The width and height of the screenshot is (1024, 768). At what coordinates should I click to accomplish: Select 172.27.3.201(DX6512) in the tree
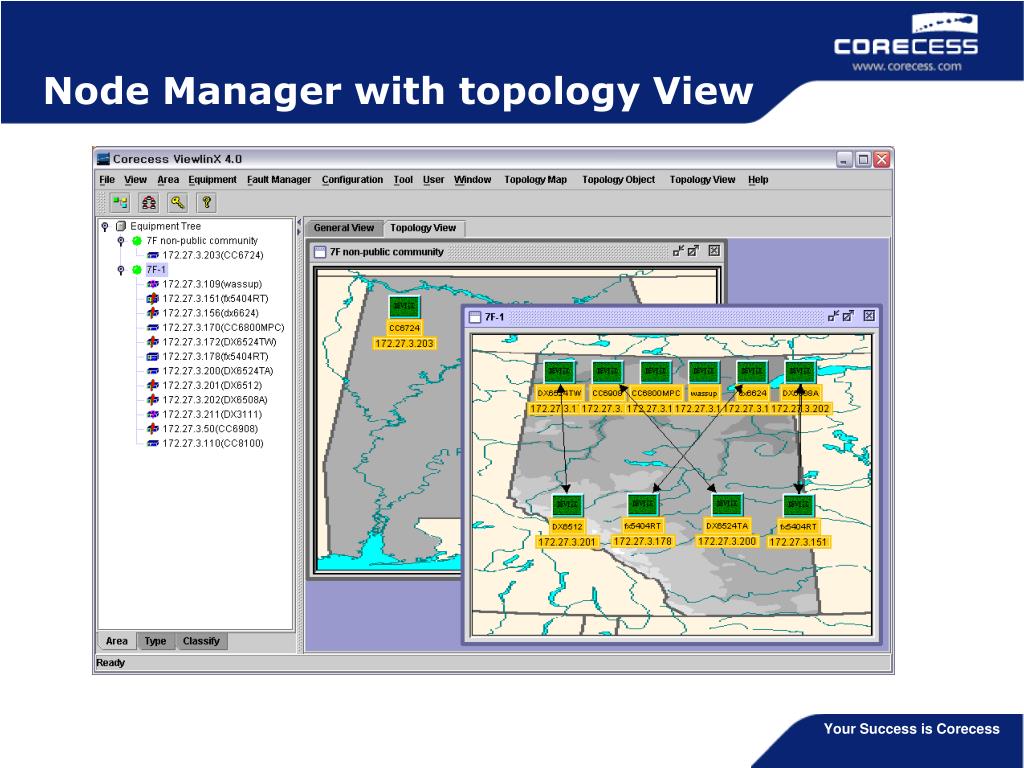click(x=212, y=385)
